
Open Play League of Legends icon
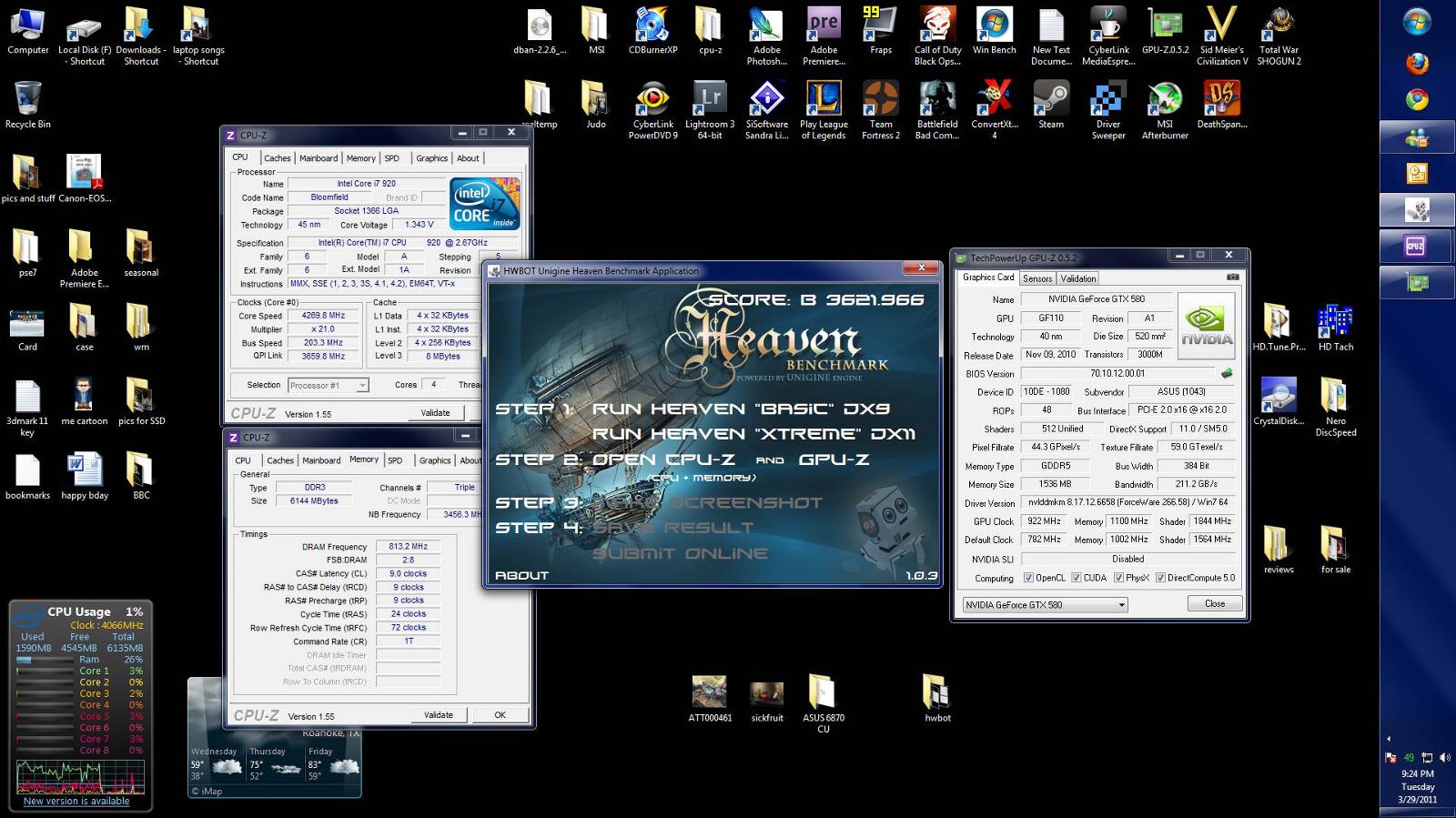coord(824,110)
